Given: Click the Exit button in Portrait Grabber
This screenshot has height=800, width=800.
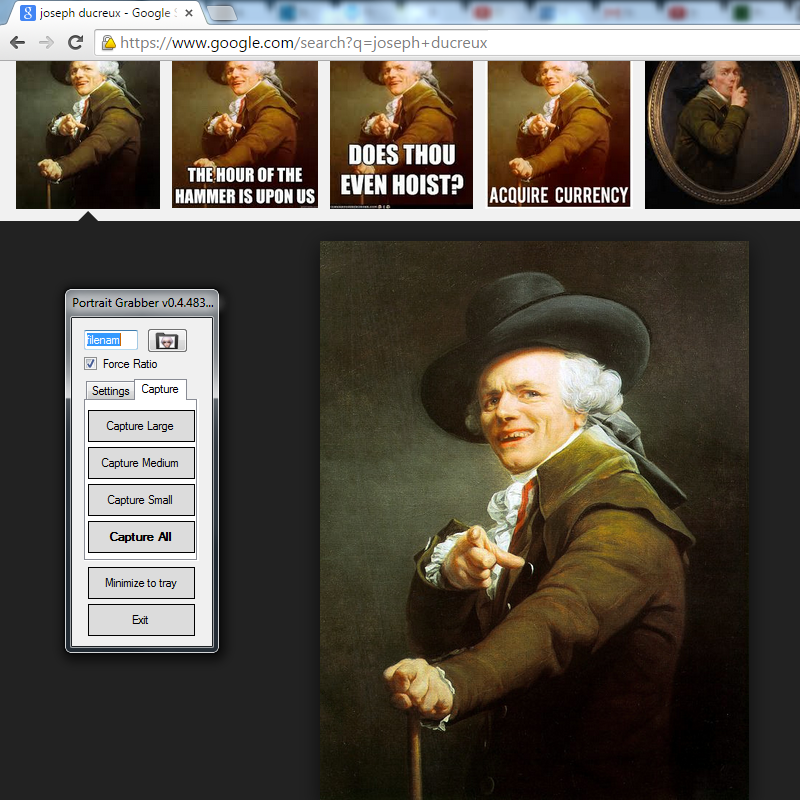Looking at the screenshot, I should tap(141, 620).
